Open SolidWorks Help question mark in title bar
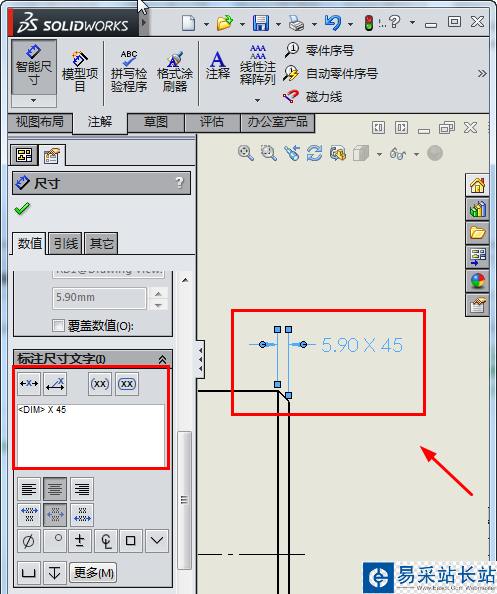The image size is (497, 594). point(395,22)
